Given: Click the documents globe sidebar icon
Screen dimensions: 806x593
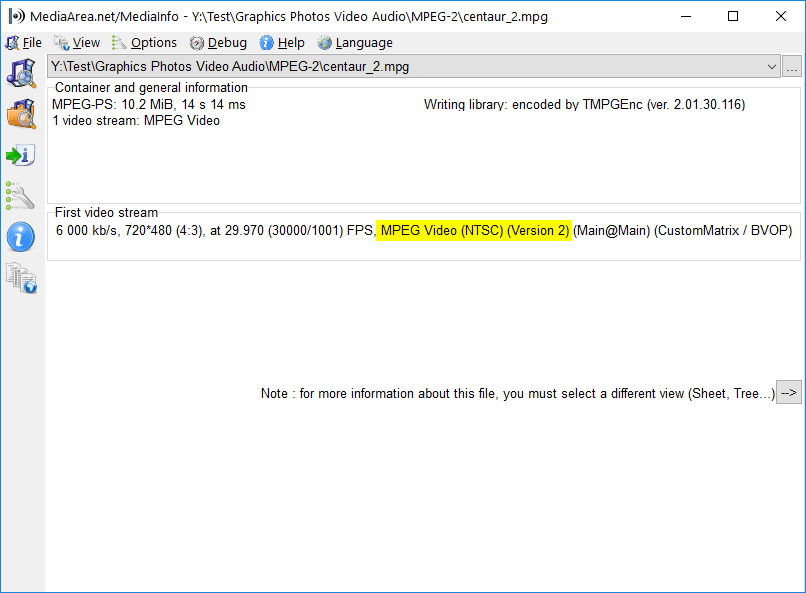Looking at the screenshot, I should (22, 277).
